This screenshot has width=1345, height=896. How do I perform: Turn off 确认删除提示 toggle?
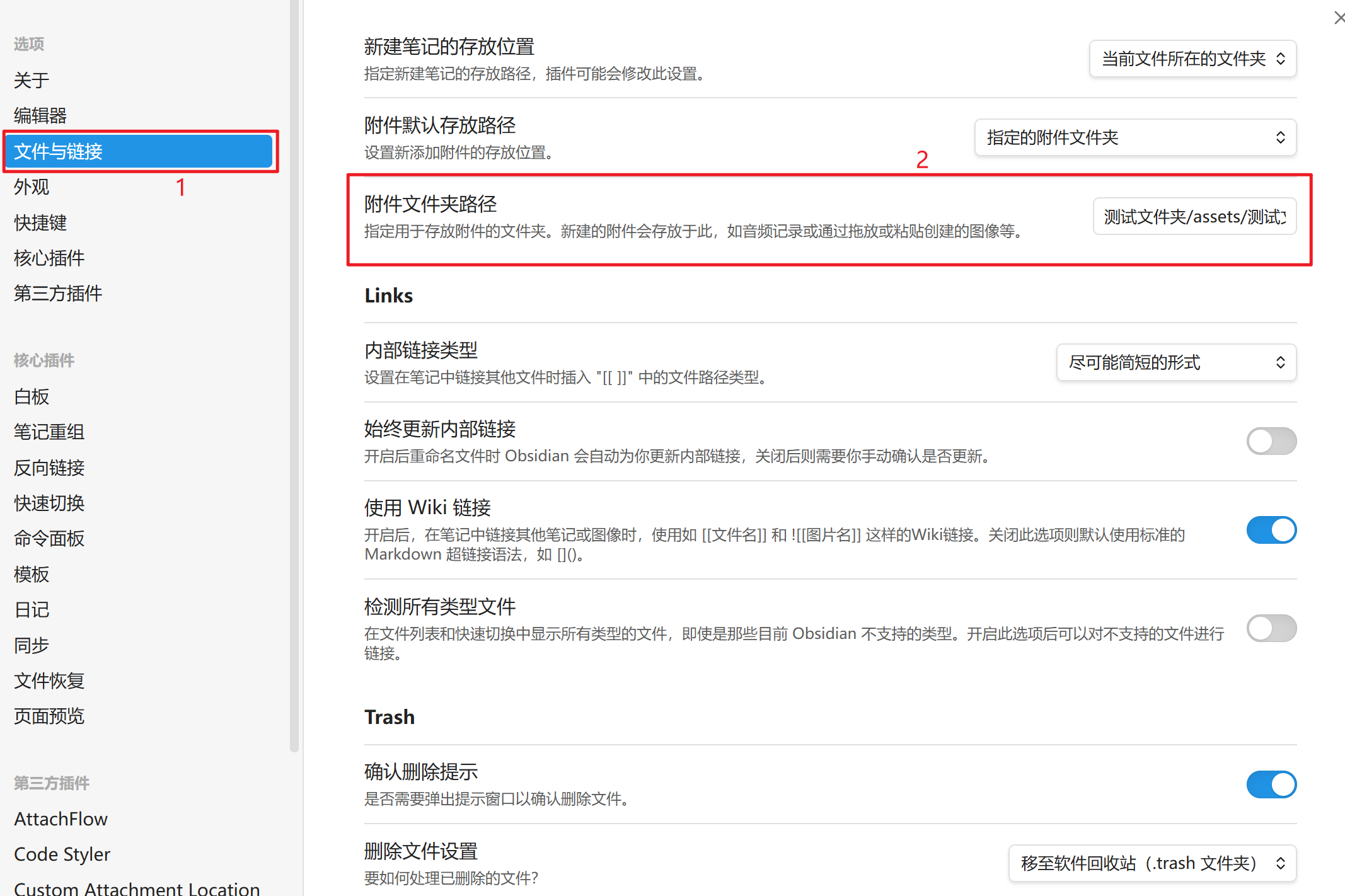pos(1271,784)
